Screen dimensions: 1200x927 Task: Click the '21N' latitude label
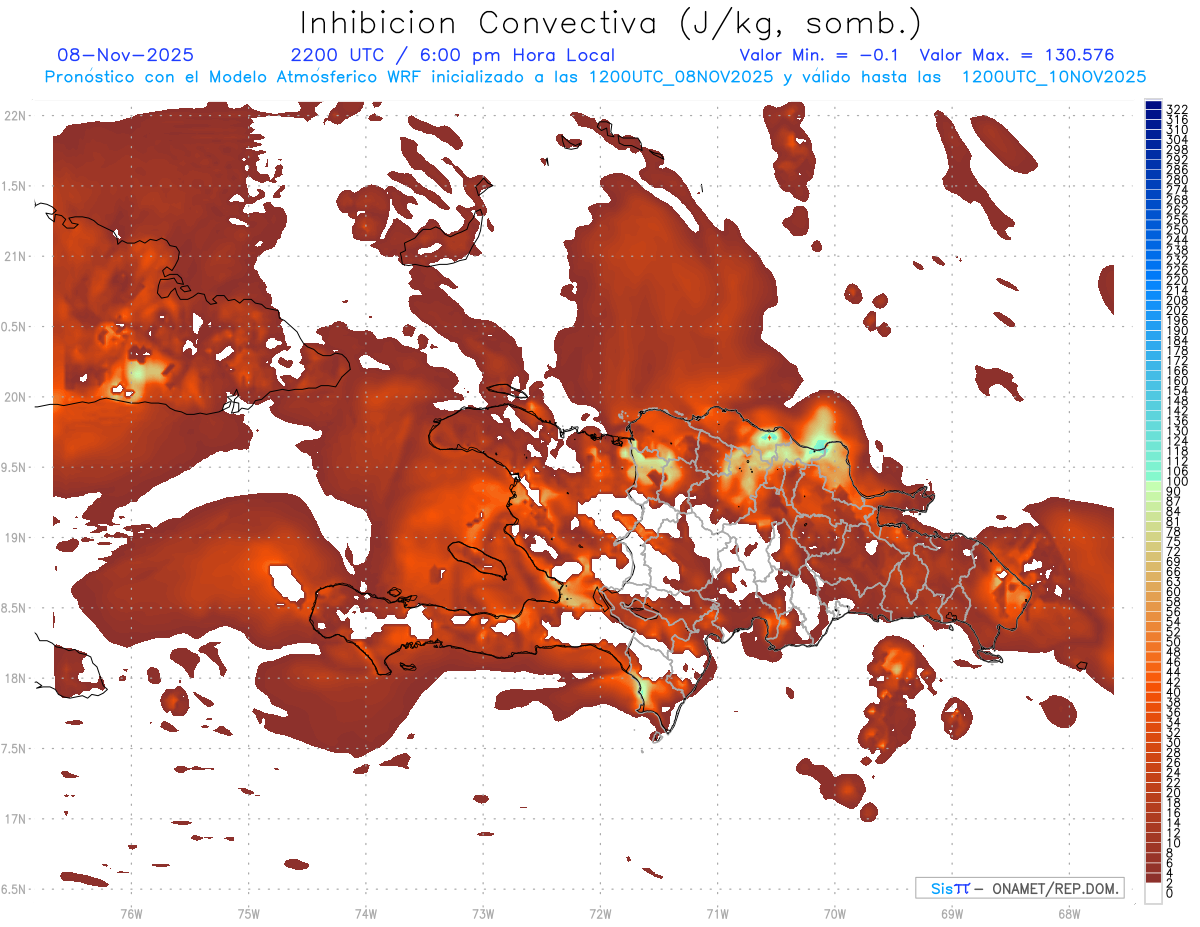15,257
